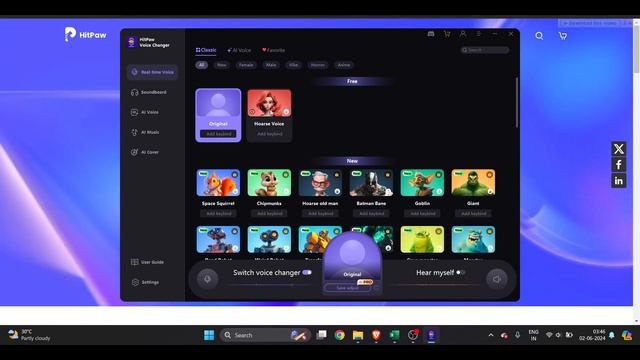Viewport: 640px width, 360px height.
Task: Toggle the Switch voice changer switch
Action: point(307,272)
